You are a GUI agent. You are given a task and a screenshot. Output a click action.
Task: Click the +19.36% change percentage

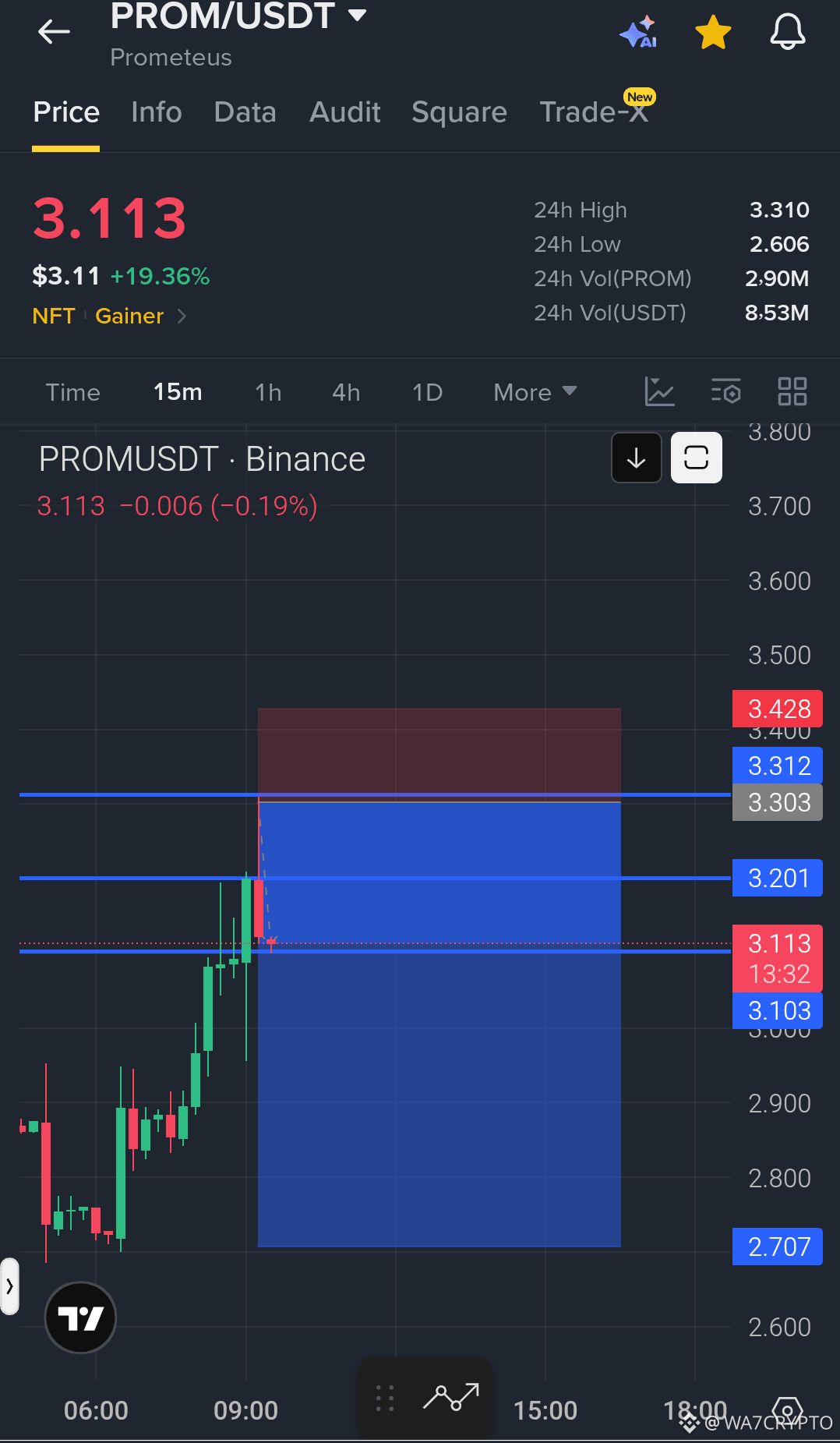click(x=160, y=276)
